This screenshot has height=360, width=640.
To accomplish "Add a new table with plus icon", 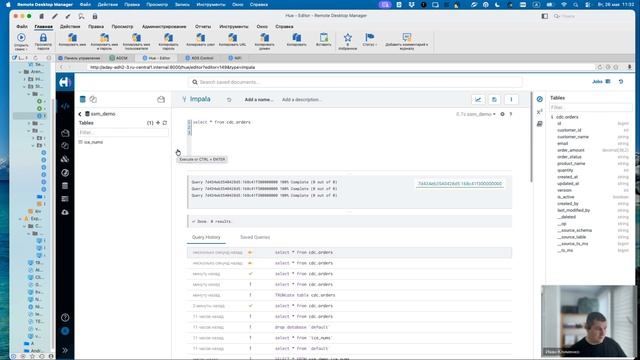I will click(158, 123).
